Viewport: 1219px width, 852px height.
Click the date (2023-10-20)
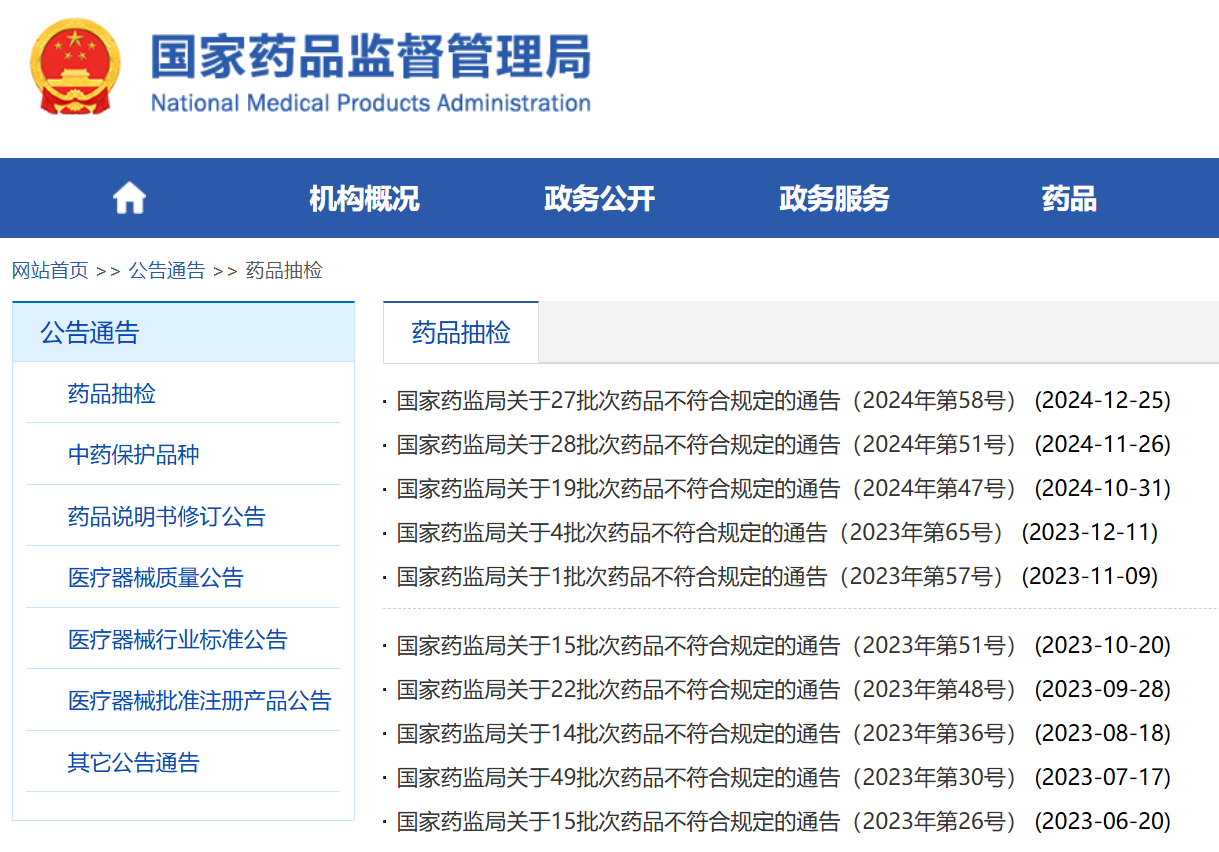[1102, 646]
